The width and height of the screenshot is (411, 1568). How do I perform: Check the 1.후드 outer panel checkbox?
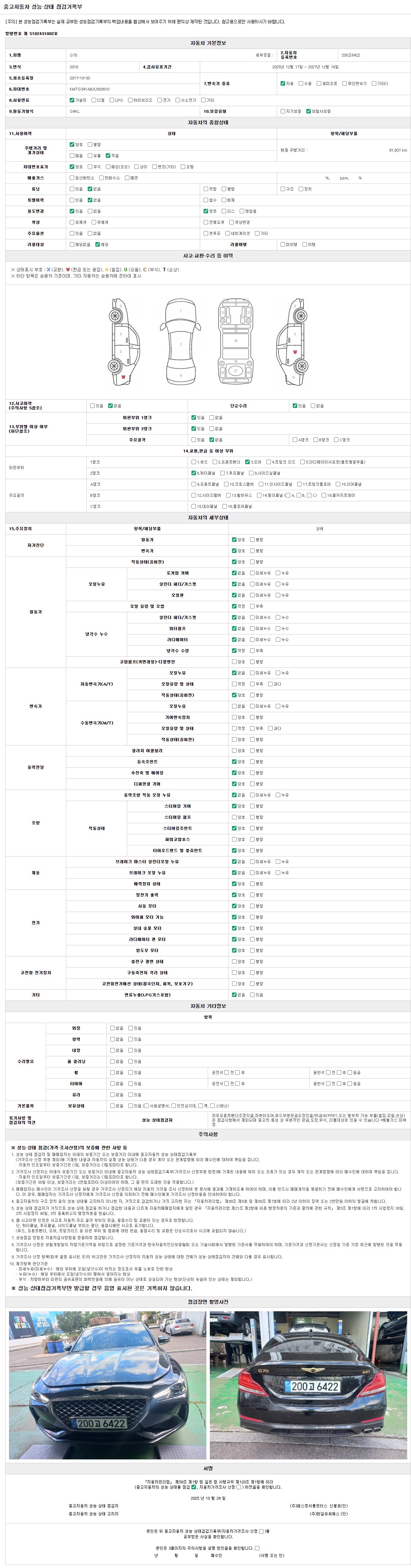coord(194,462)
